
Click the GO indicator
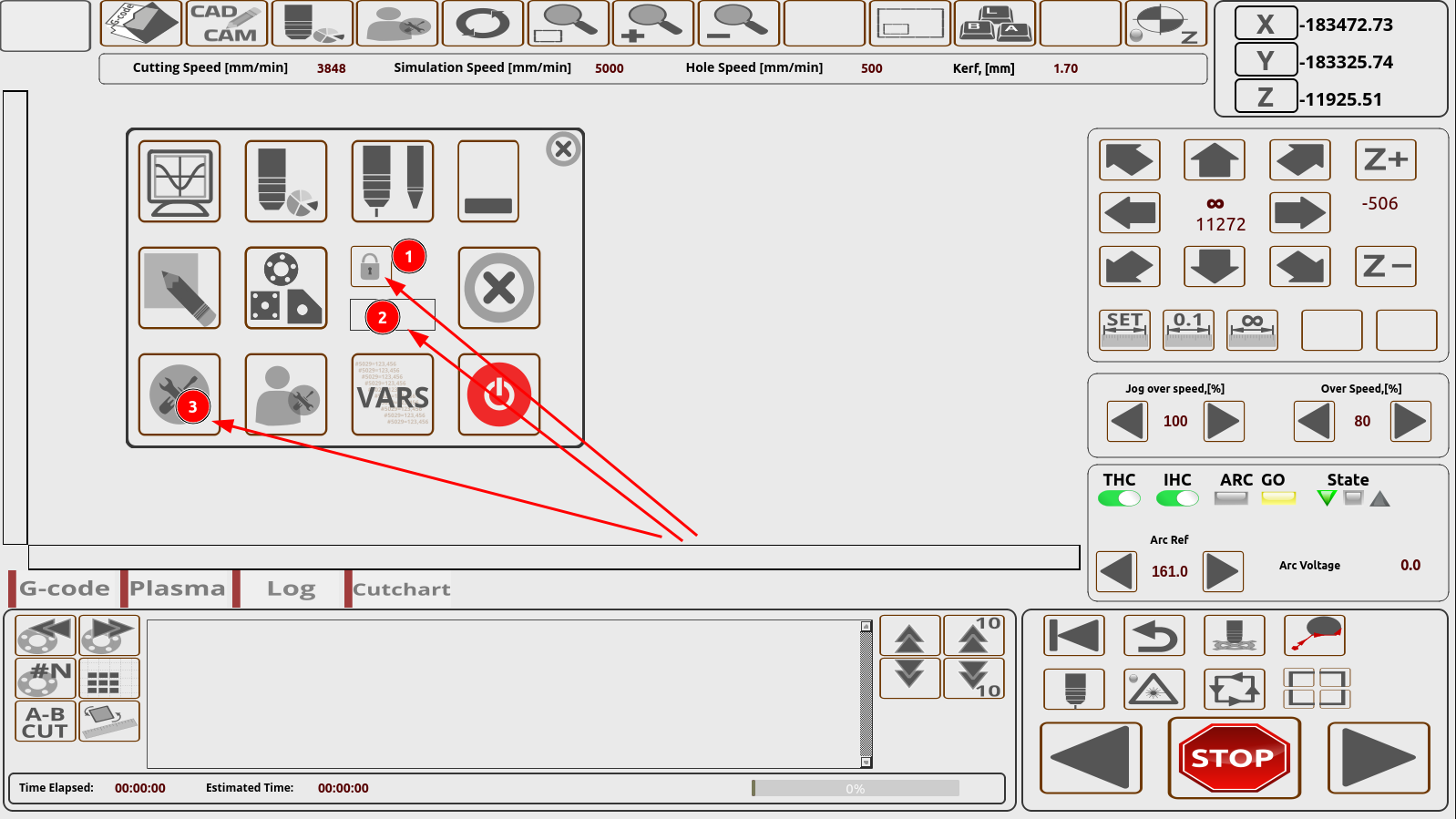(x=1278, y=498)
